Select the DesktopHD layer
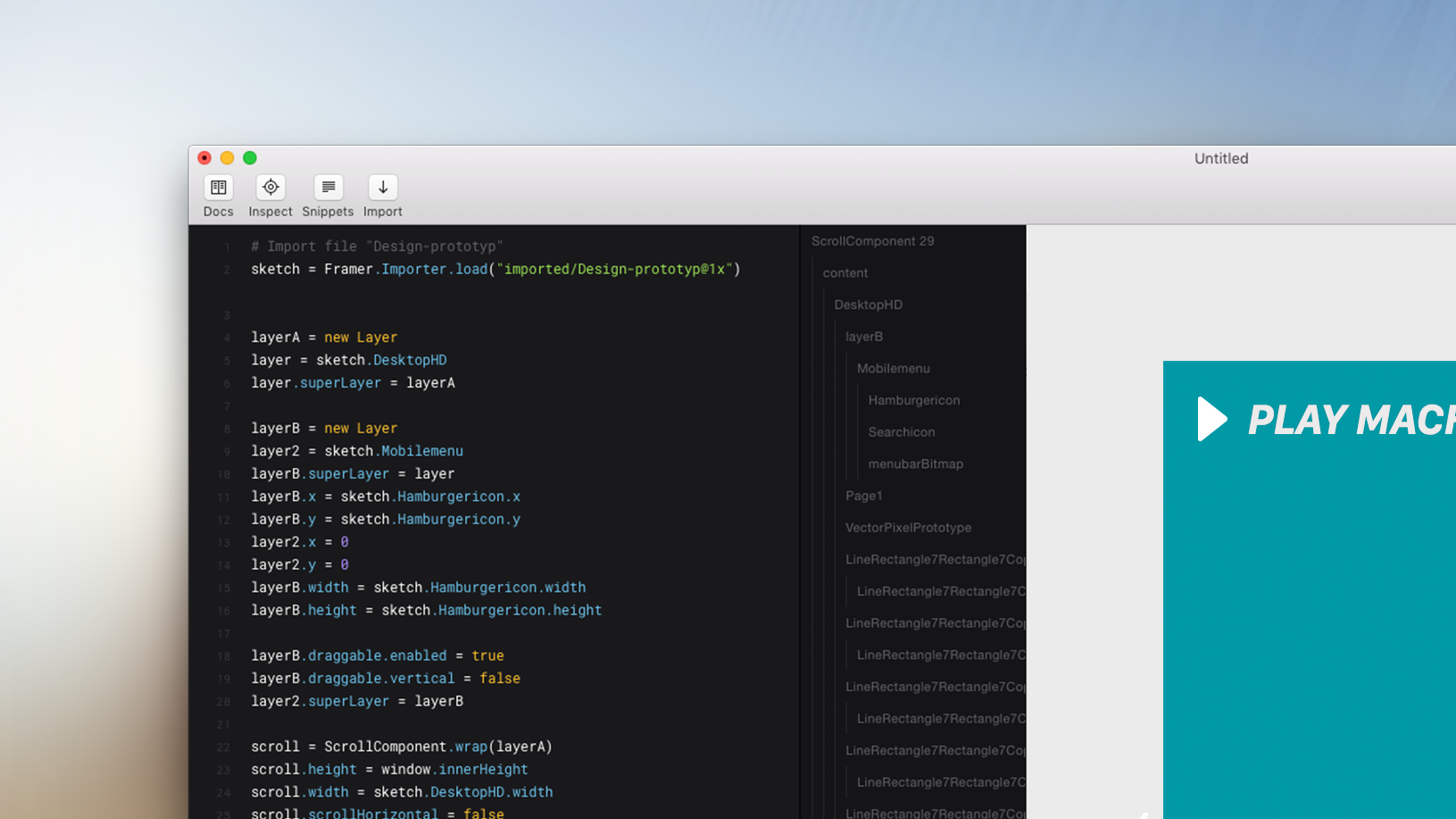 click(x=869, y=305)
